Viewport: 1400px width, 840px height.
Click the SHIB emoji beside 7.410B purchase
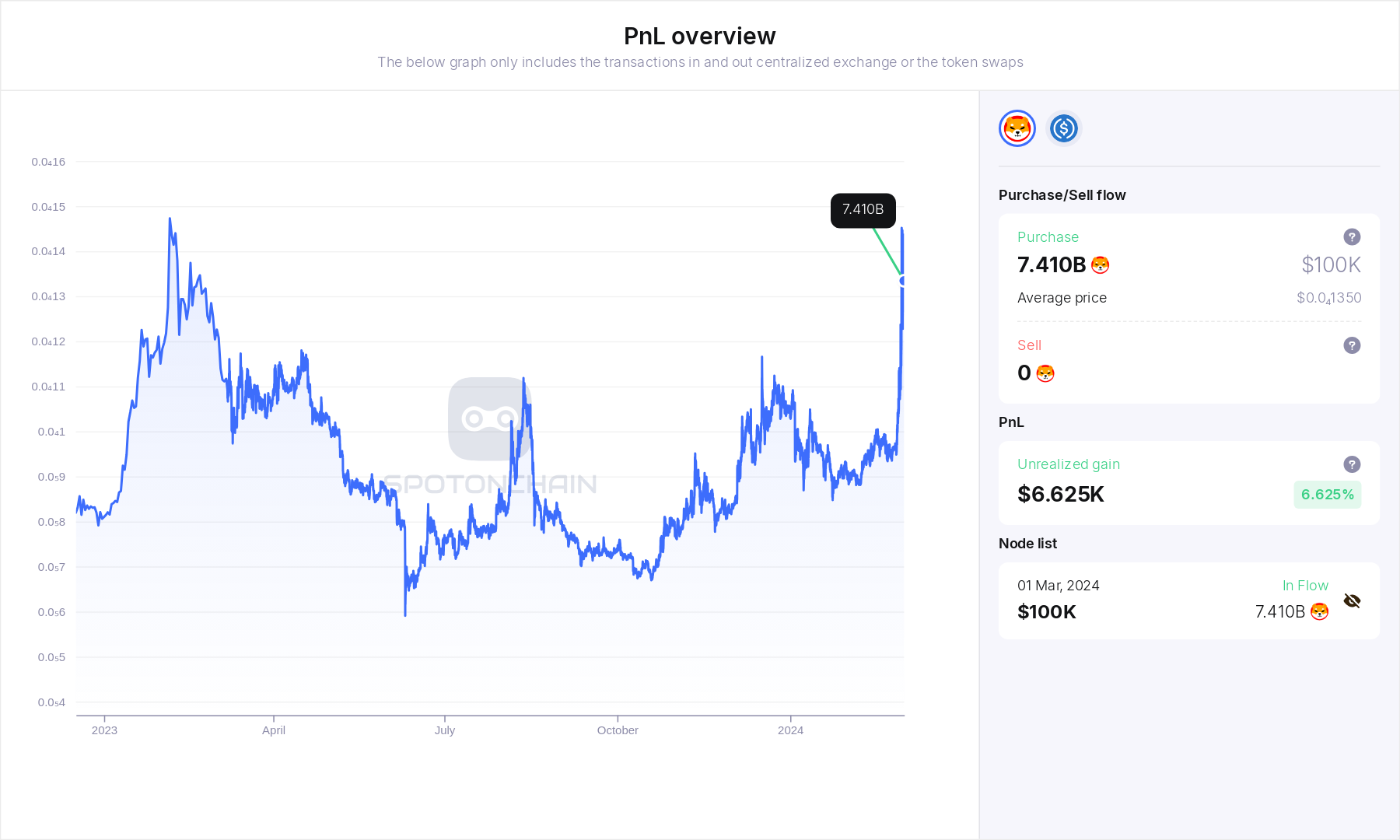click(1100, 264)
